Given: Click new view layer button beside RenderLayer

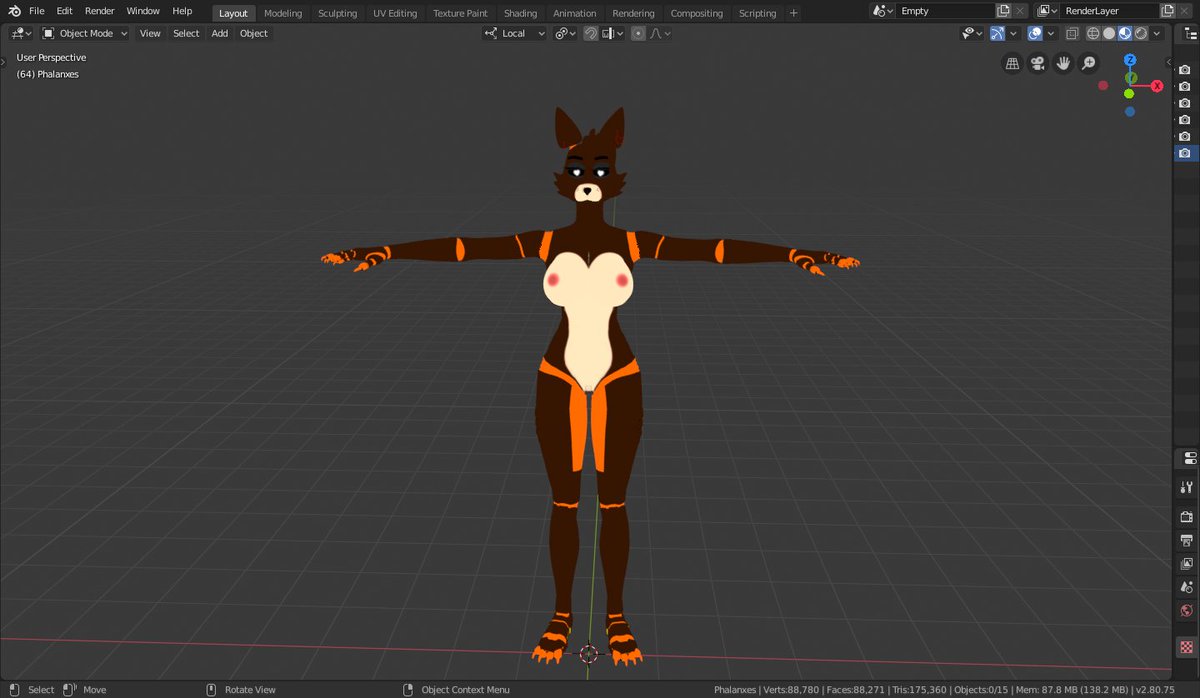Looking at the screenshot, I should point(1167,11).
